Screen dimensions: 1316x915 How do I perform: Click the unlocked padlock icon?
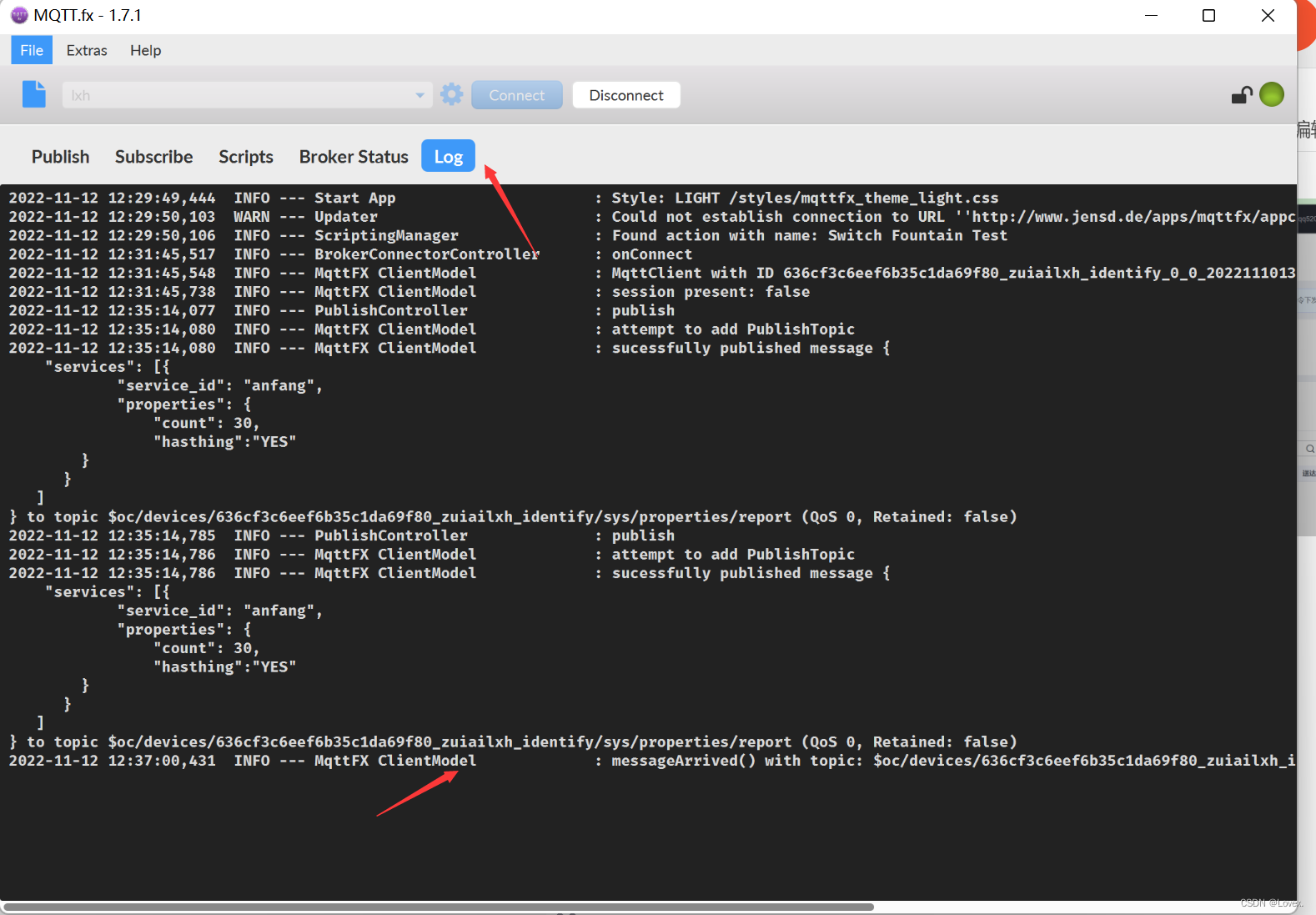[x=1242, y=95]
